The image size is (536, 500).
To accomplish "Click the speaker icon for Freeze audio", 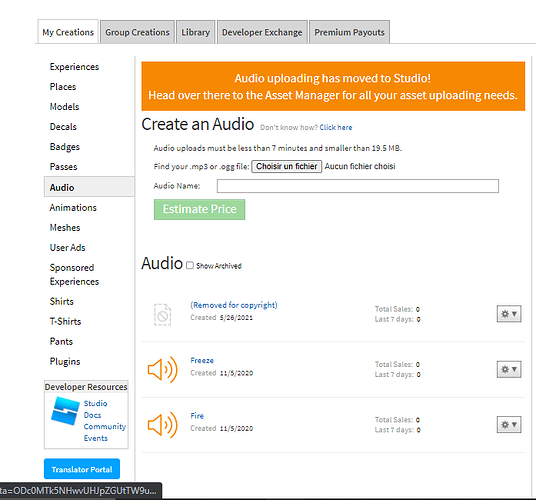I will pos(162,369).
